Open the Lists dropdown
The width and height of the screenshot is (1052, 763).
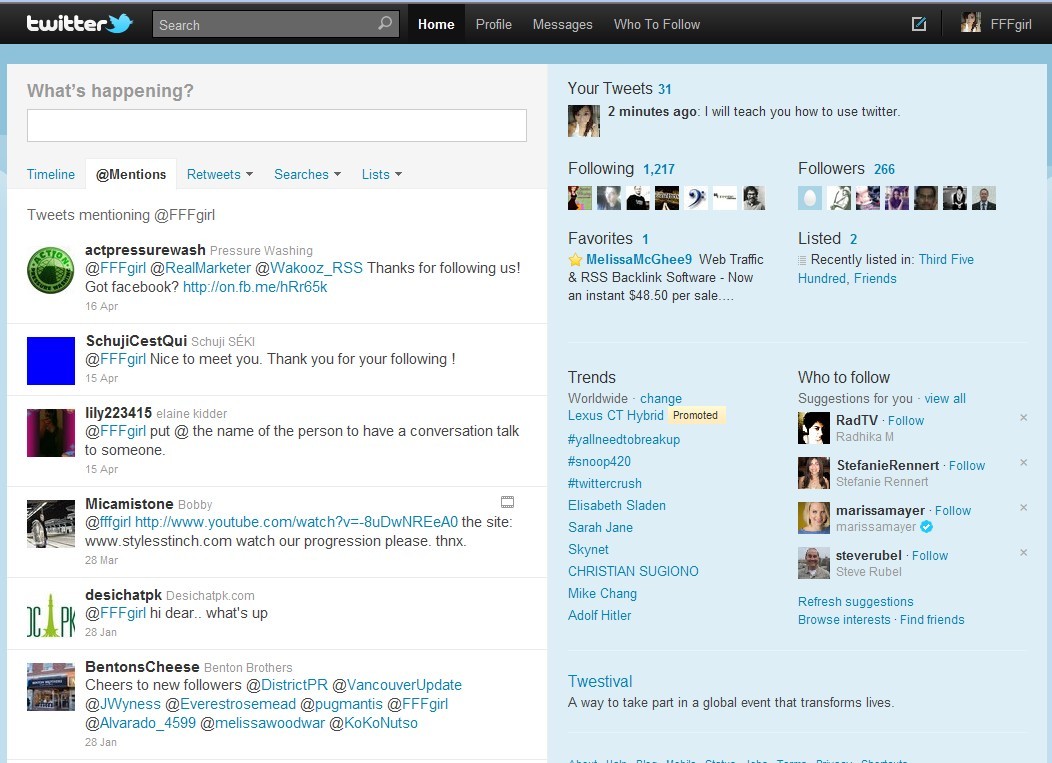pos(381,174)
